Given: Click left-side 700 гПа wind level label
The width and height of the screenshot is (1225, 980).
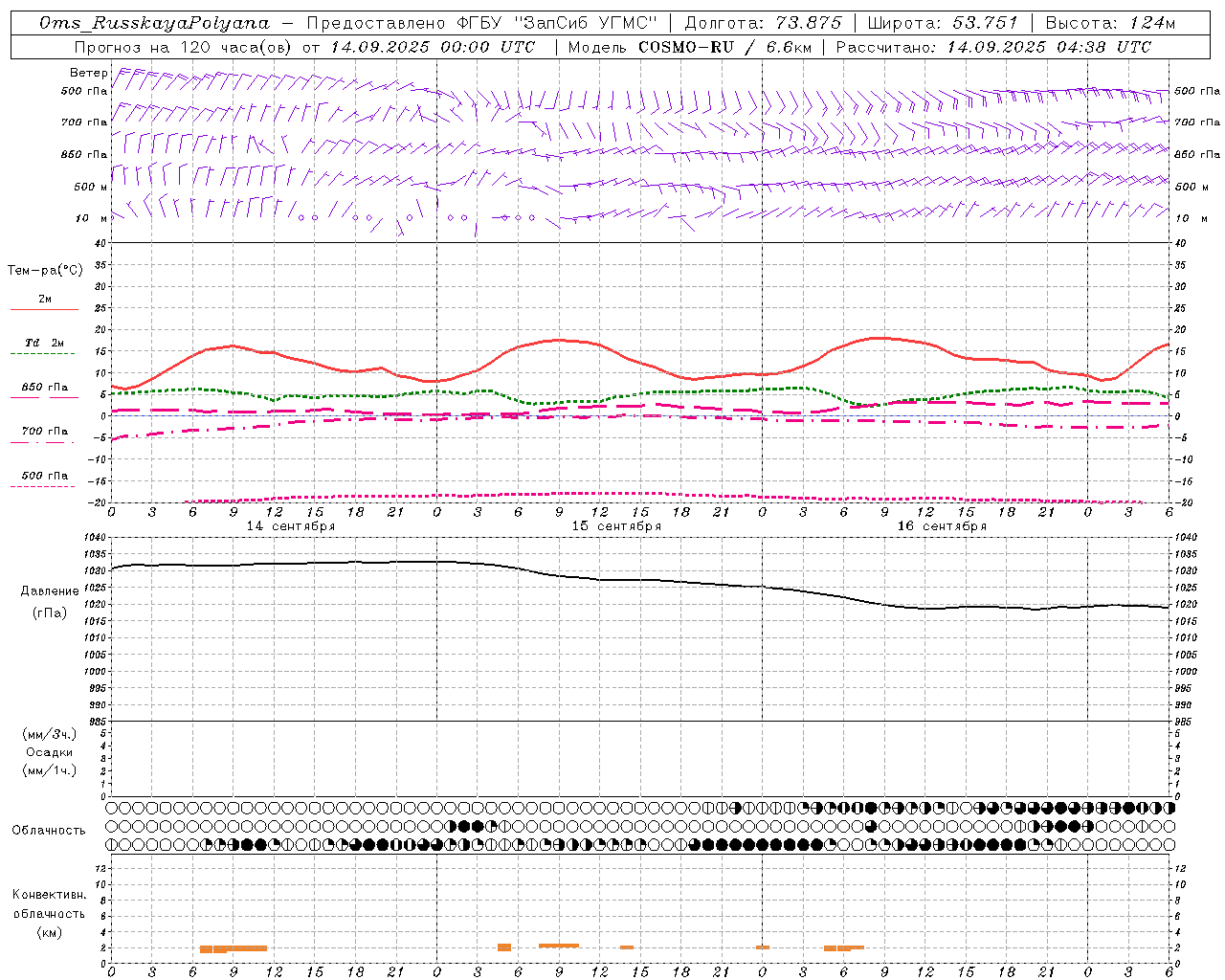Looking at the screenshot, I should point(84,122).
